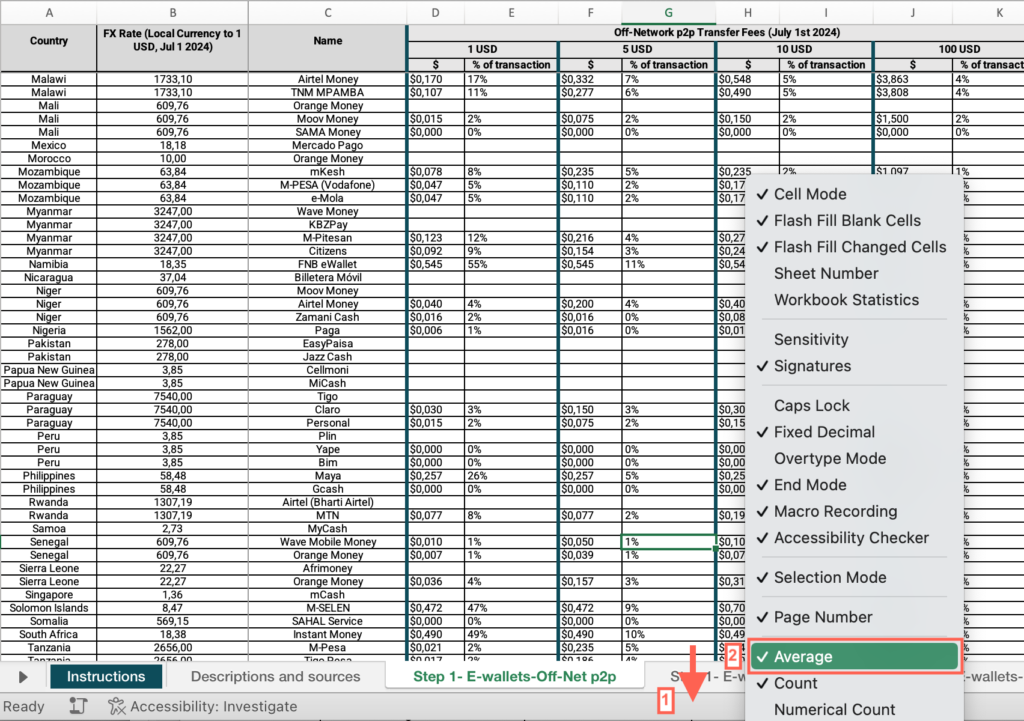Toggle Count in status bar menu

[854, 683]
